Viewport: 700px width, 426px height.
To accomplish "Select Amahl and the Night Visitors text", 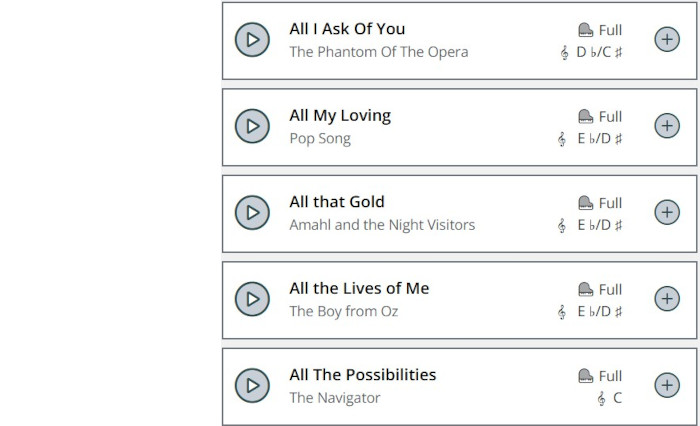I will coord(382,225).
